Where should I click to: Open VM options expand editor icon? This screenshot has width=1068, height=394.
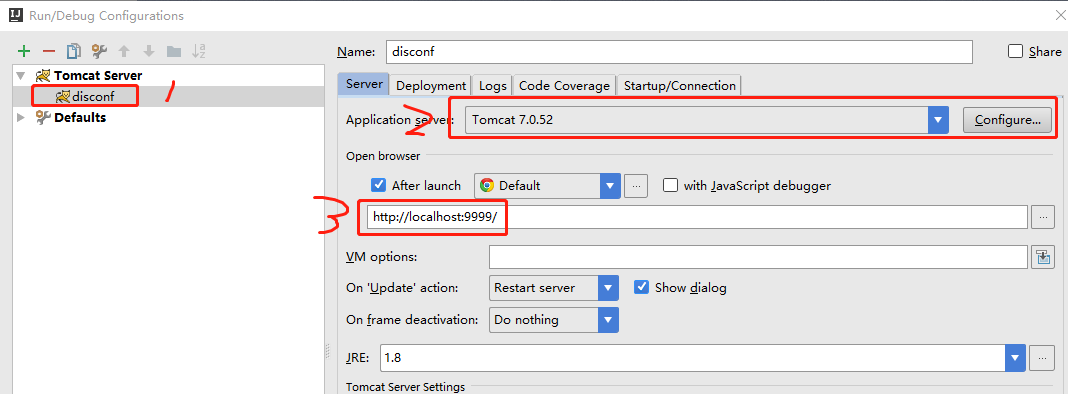tap(1043, 256)
